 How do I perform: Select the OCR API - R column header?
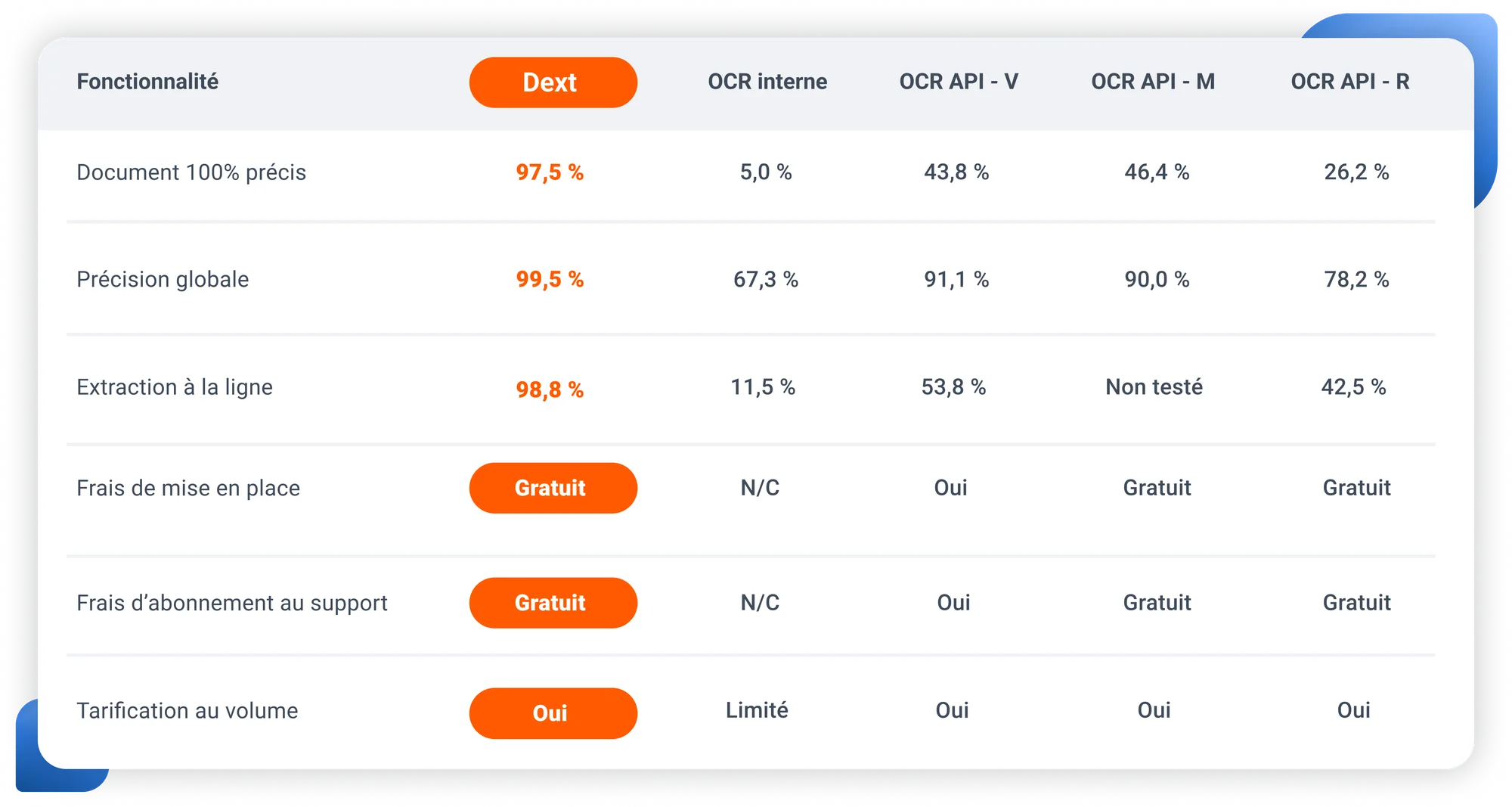pos(1350,82)
